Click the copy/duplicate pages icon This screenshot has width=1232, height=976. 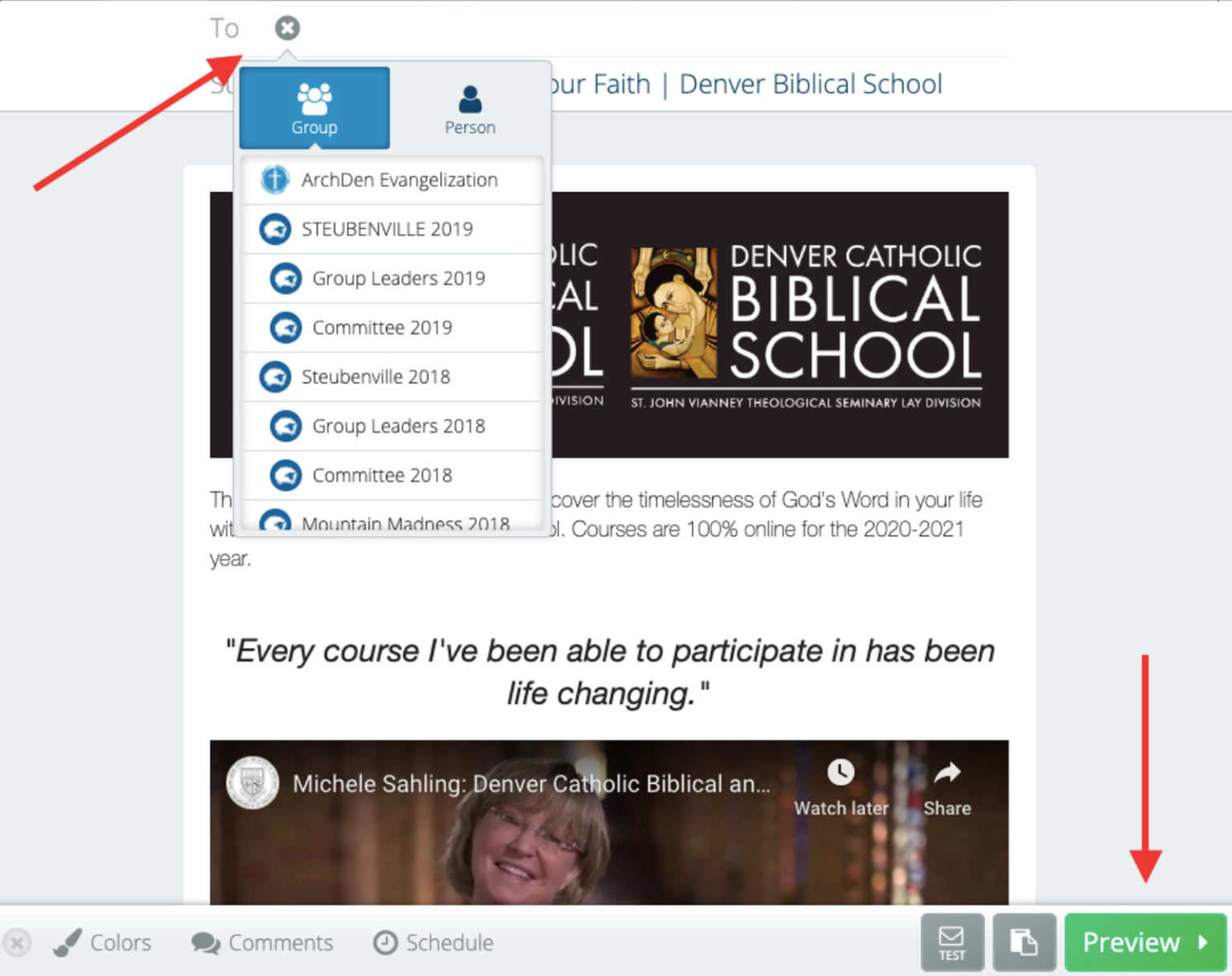[1024, 942]
